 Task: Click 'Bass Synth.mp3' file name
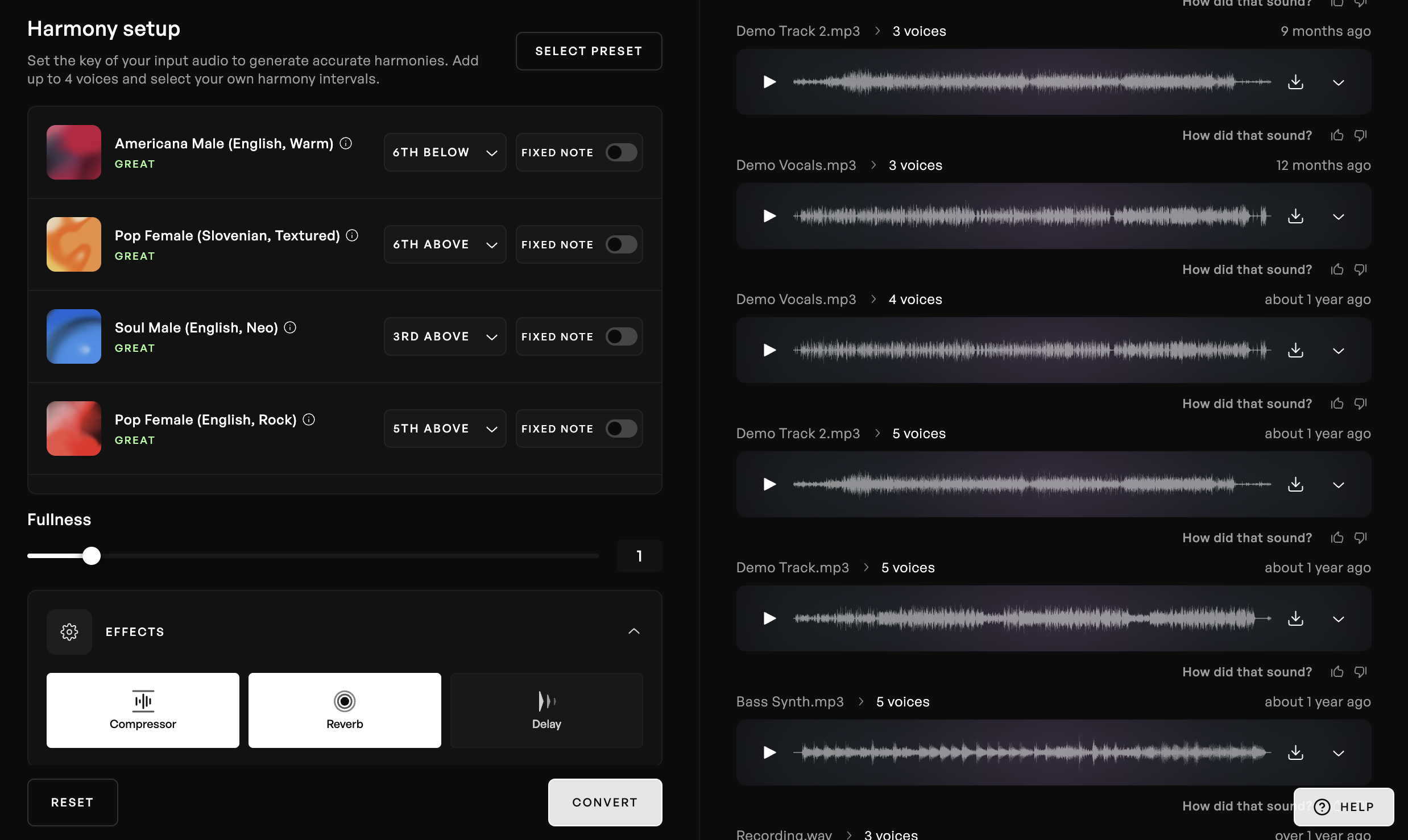pos(790,702)
